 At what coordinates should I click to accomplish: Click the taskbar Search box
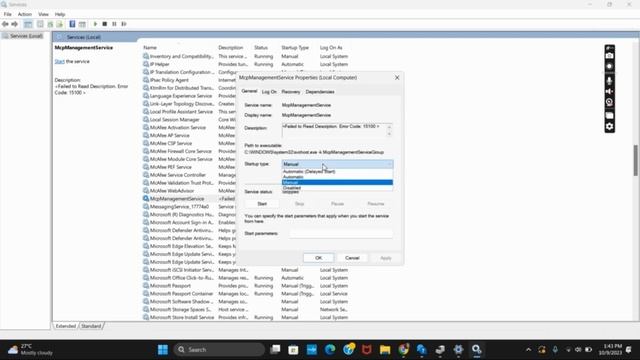(x=219, y=350)
